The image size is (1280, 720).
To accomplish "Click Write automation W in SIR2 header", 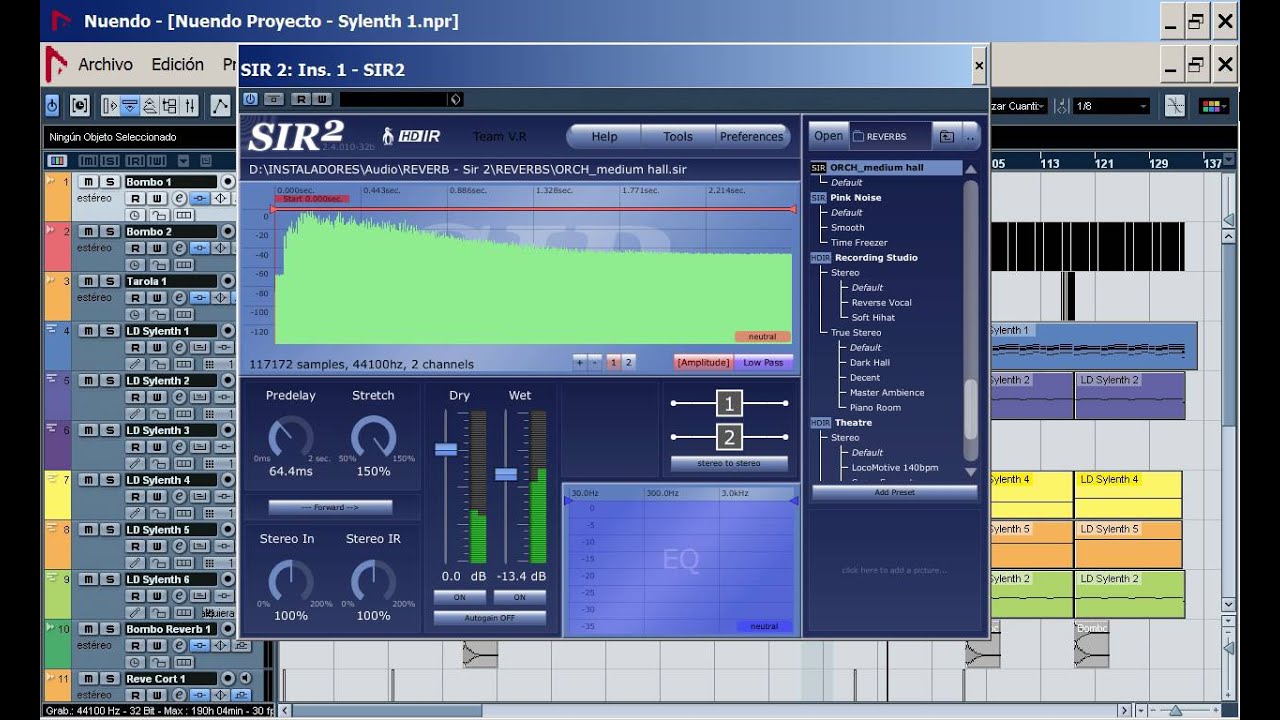I will (x=321, y=99).
